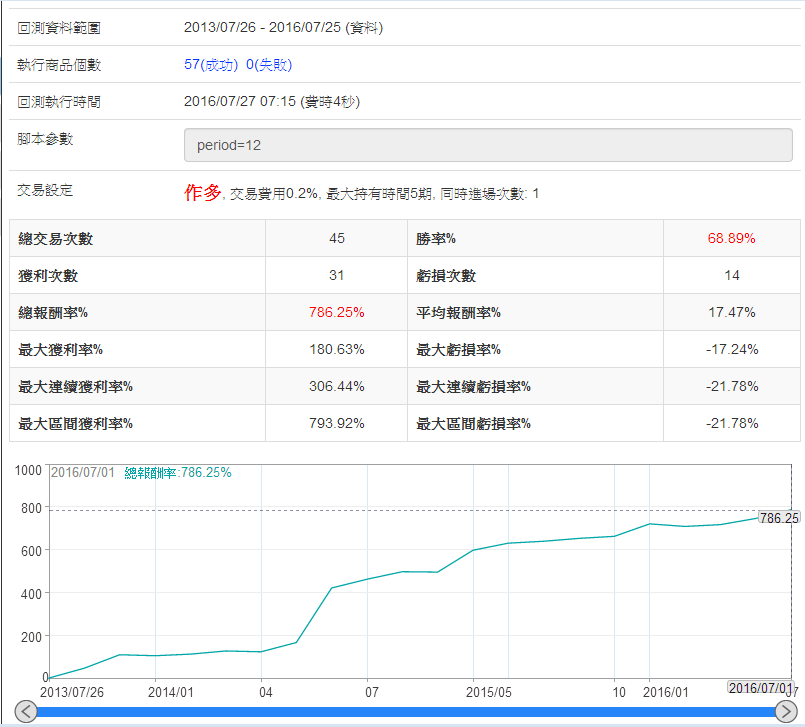Select the 總報酬率 786.25% value cell
Image resolution: width=805 pixels, height=727 pixels.
336,312
